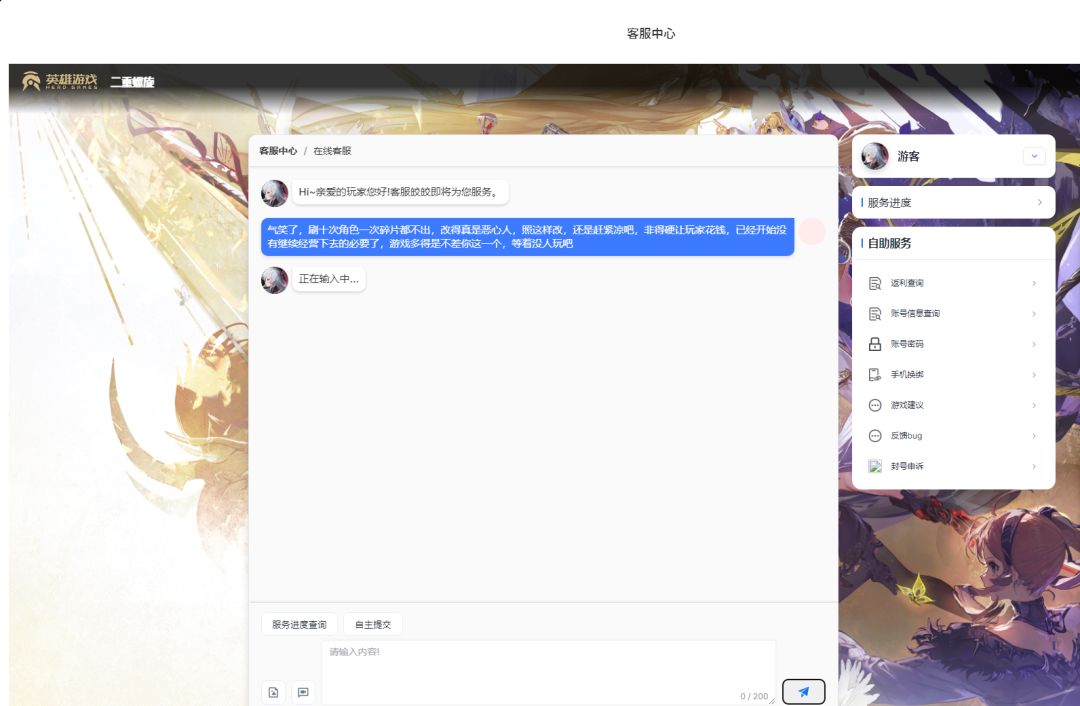Focus the 请输入内容 message input box
Viewport: 1080px width, 706px height.
(548, 672)
